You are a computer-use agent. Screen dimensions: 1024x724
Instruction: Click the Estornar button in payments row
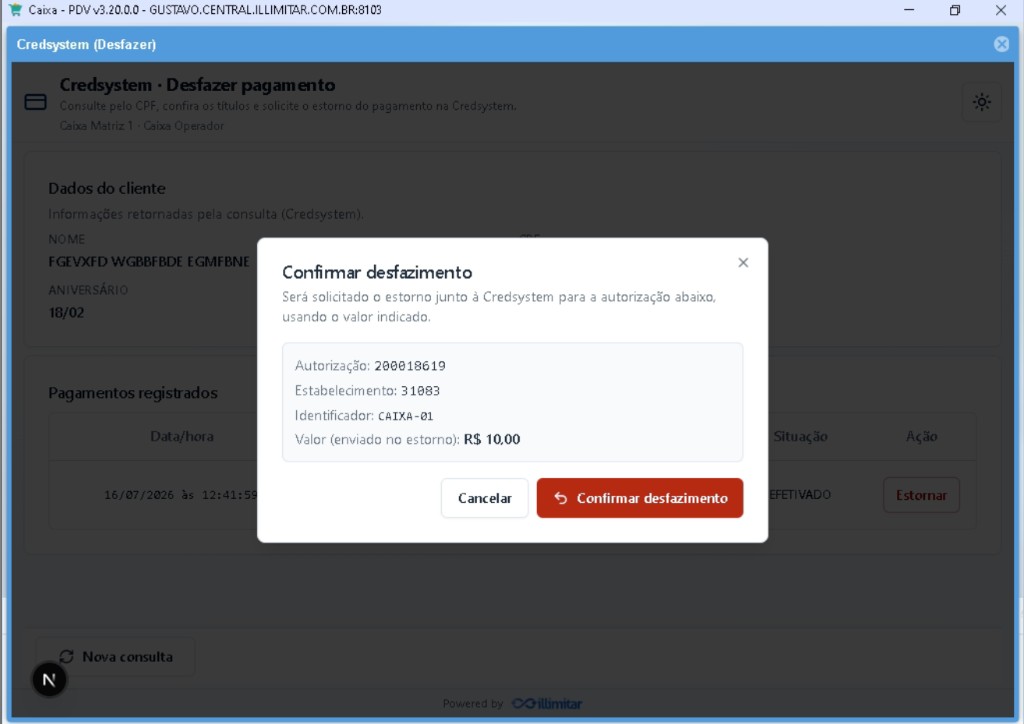(x=921, y=496)
